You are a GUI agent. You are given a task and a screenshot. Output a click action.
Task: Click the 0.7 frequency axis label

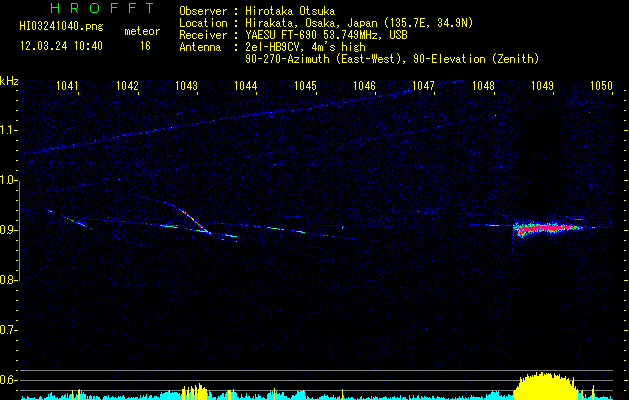tap(8, 330)
